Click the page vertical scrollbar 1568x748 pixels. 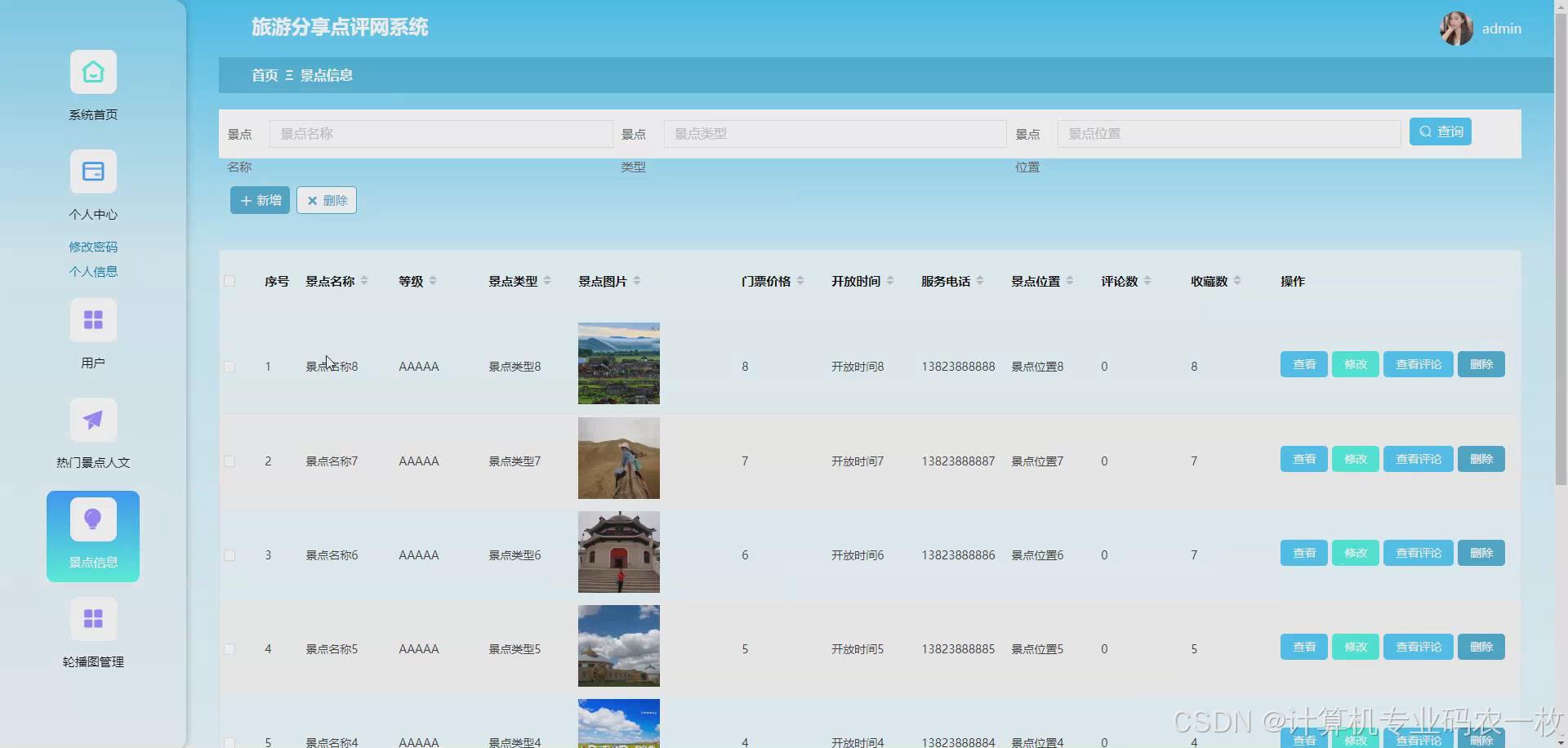(1561, 245)
